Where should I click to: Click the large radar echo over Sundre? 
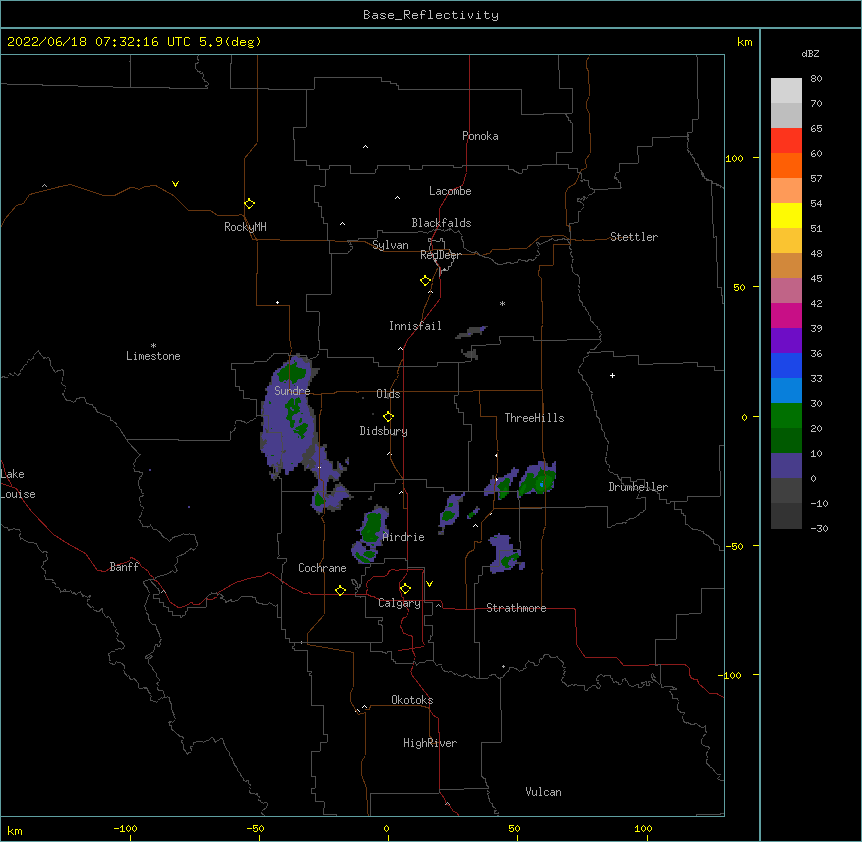(x=288, y=416)
